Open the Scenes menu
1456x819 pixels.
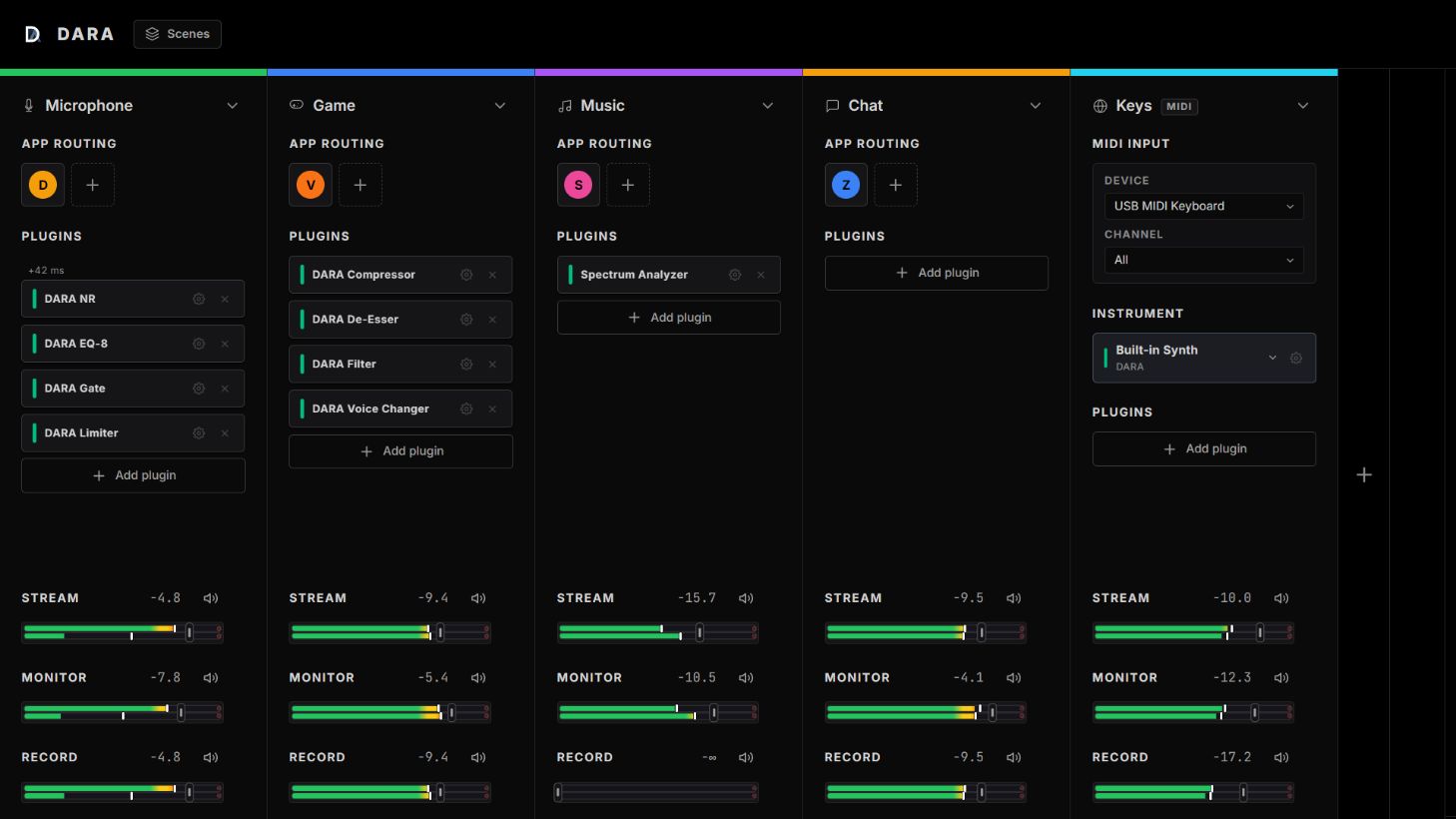coord(178,34)
